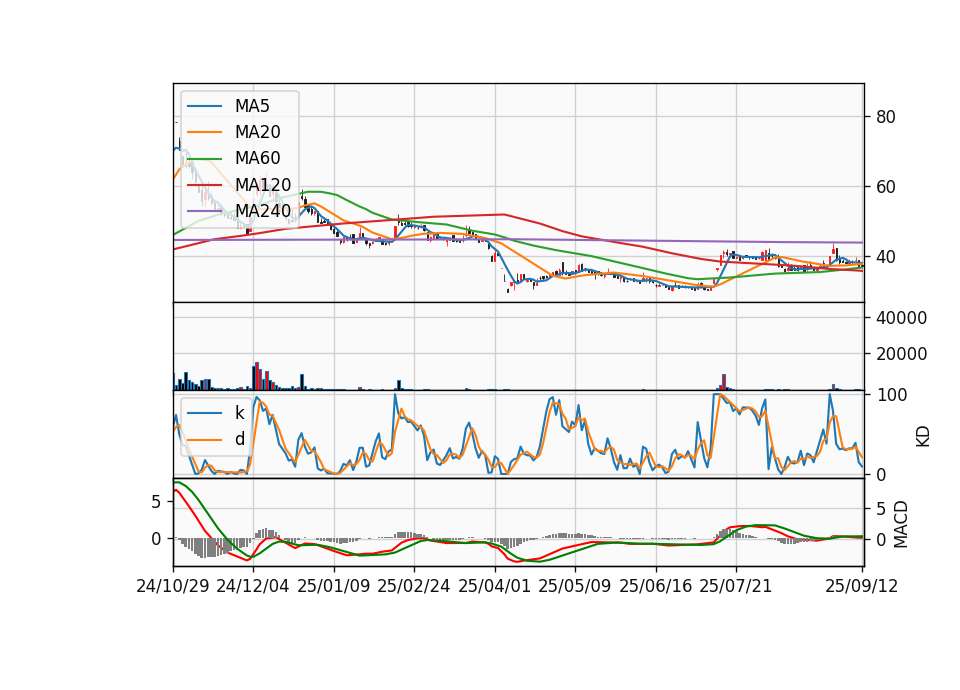The height and width of the screenshot is (690, 960).
Task: Click the 100 tick on the KD axis
Action: click(x=891, y=395)
